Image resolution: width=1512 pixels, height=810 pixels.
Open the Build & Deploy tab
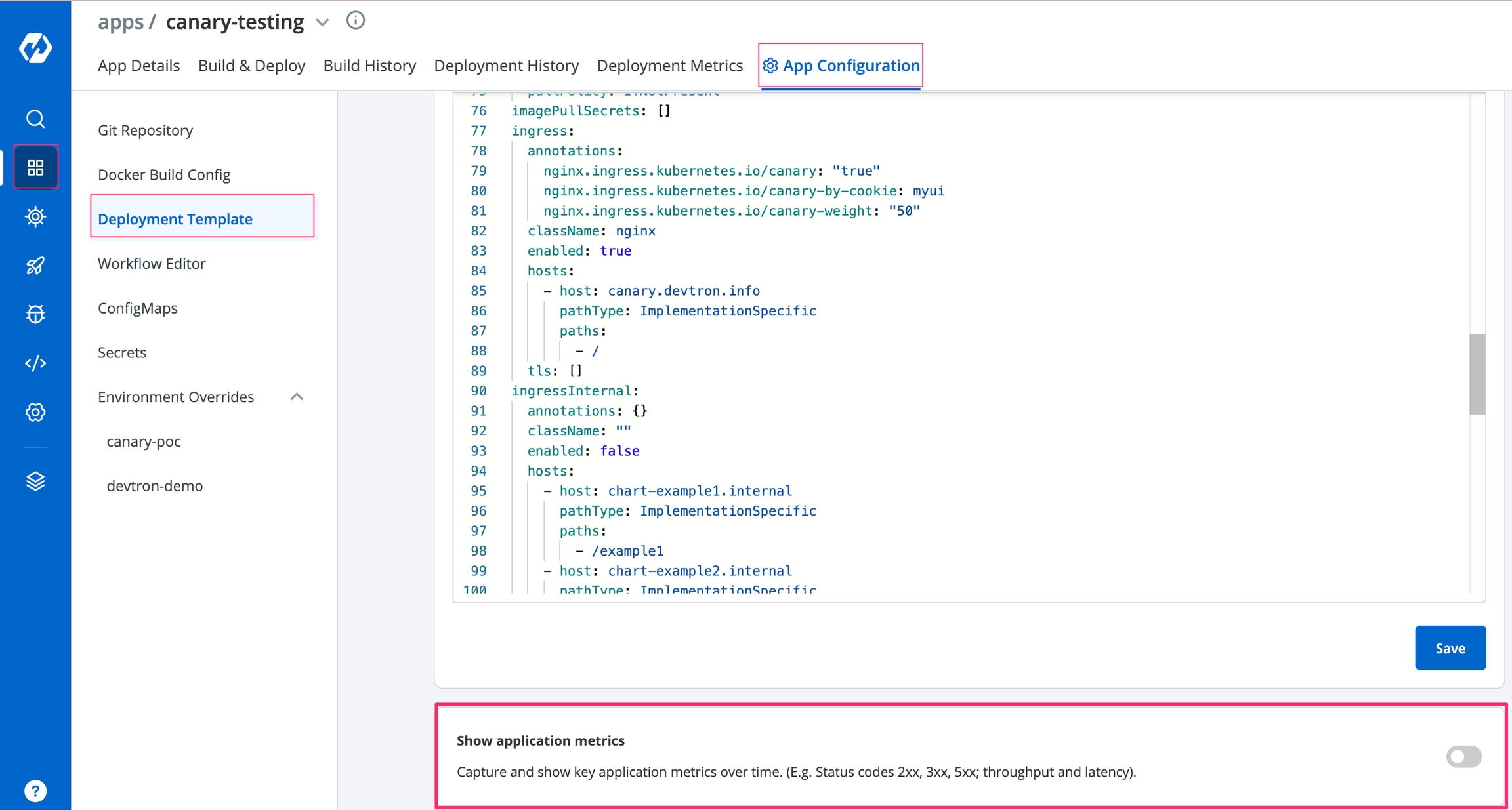click(x=251, y=66)
